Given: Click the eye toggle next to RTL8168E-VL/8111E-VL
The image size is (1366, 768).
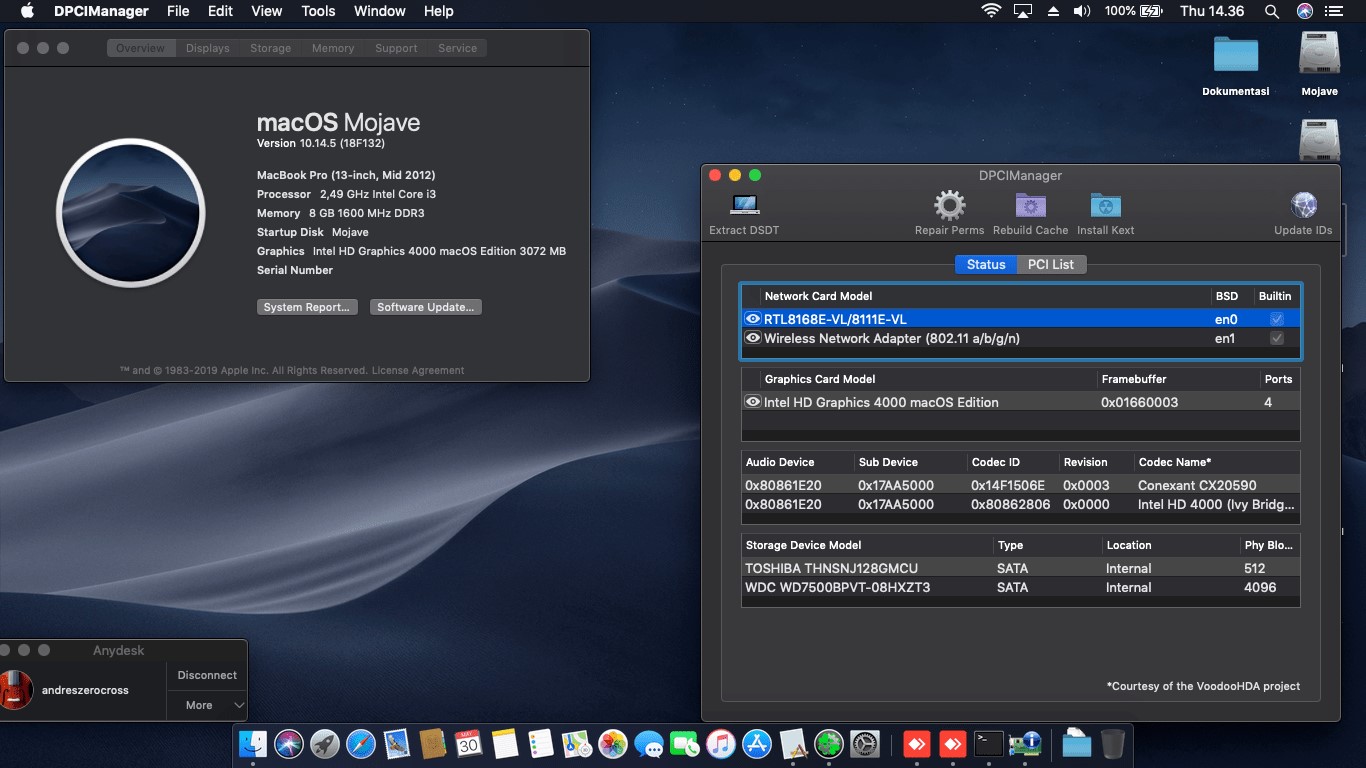Looking at the screenshot, I should pos(753,318).
